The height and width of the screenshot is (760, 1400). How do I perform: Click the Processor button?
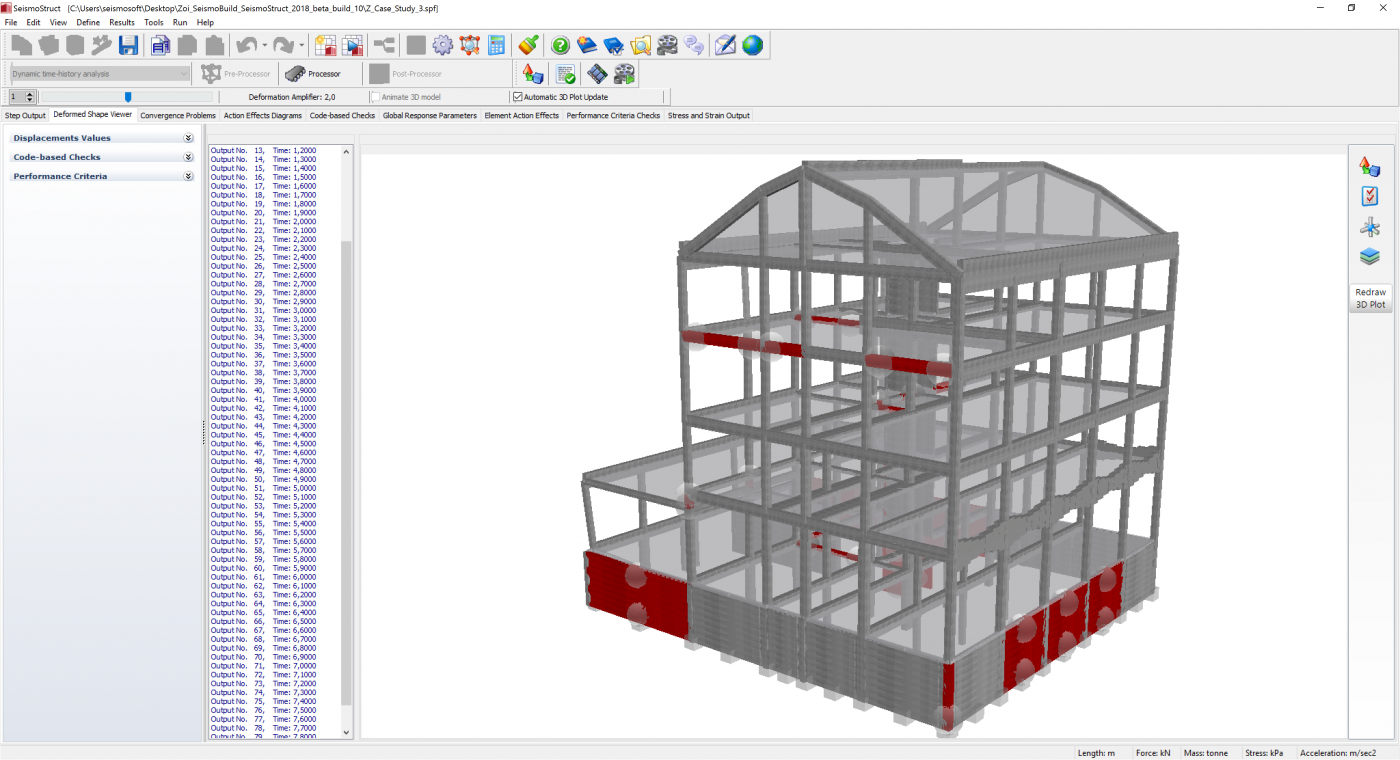point(313,74)
